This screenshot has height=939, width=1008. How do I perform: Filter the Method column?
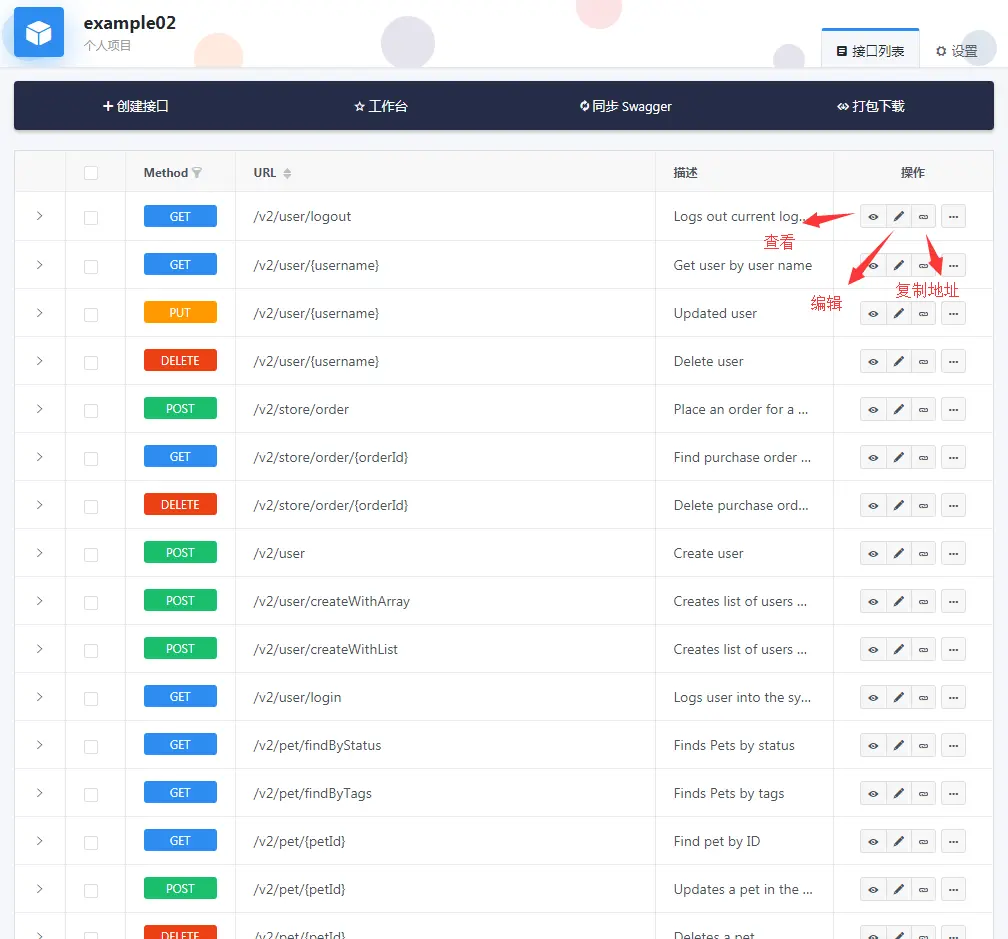pyautogui.click(x=197, y=173)
